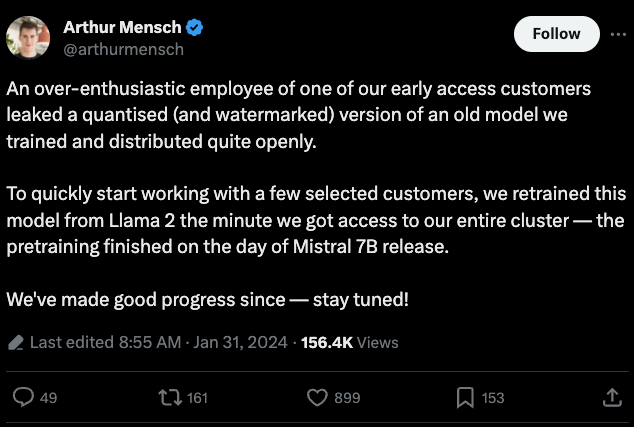Follow Arthur Mensch
This screenshot has width=634, height=427.
click(556, 34)
